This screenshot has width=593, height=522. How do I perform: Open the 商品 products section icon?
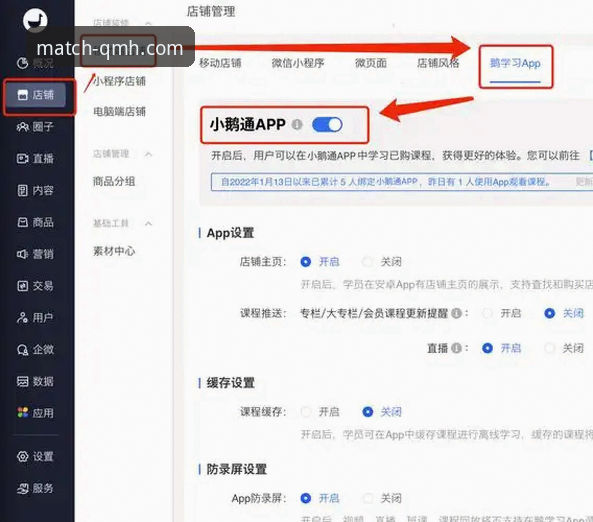(23, 222)
